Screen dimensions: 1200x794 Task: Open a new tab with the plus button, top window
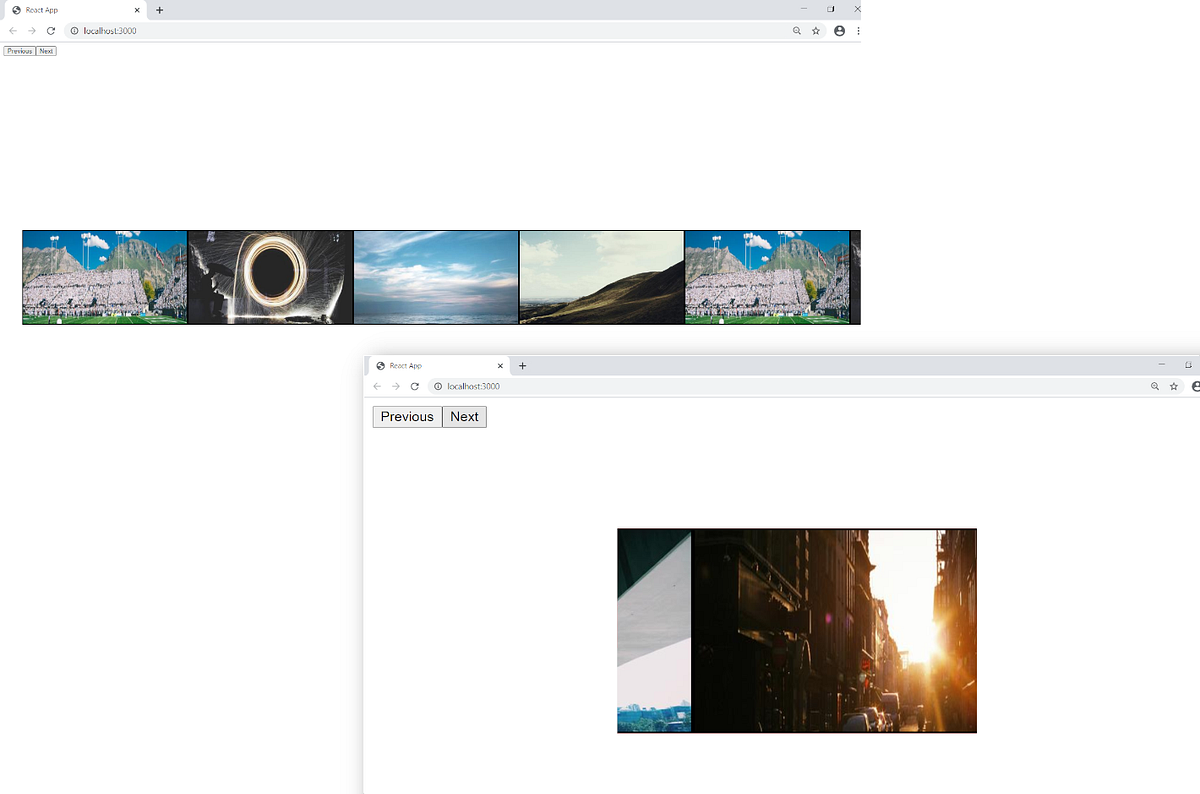point(159,10)
